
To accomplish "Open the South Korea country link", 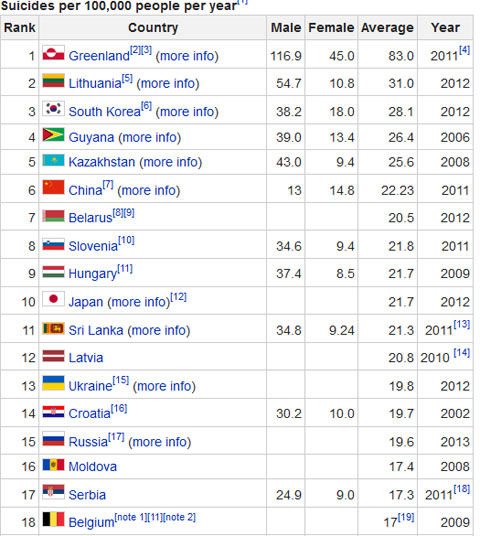I will tap(105, 112).
